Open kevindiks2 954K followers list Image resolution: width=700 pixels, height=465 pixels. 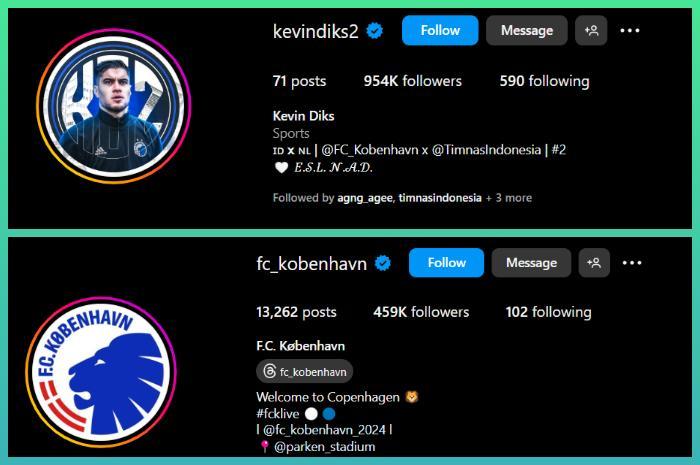coord(412,81)
